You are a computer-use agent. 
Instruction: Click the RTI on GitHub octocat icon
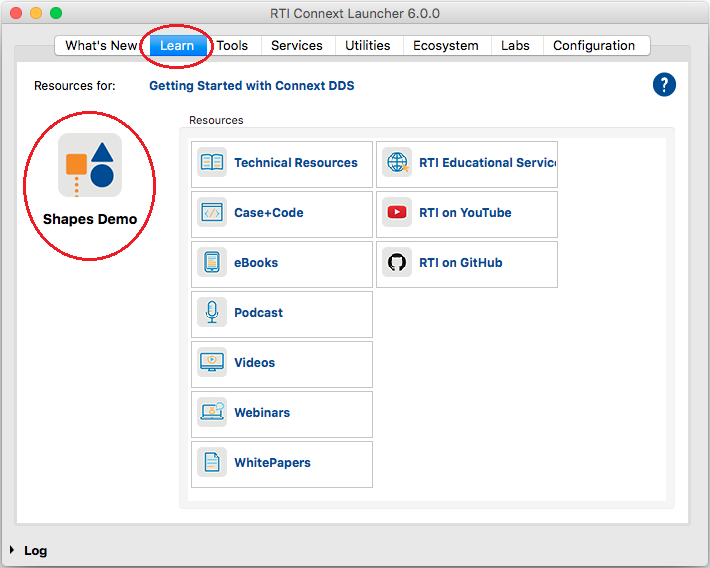pyautogui.click(x=397, y=262)
